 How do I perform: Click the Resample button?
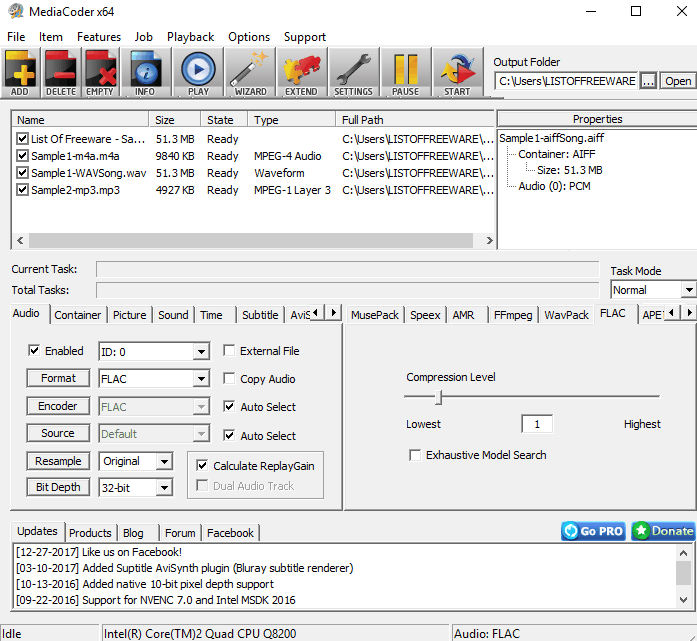58,461
